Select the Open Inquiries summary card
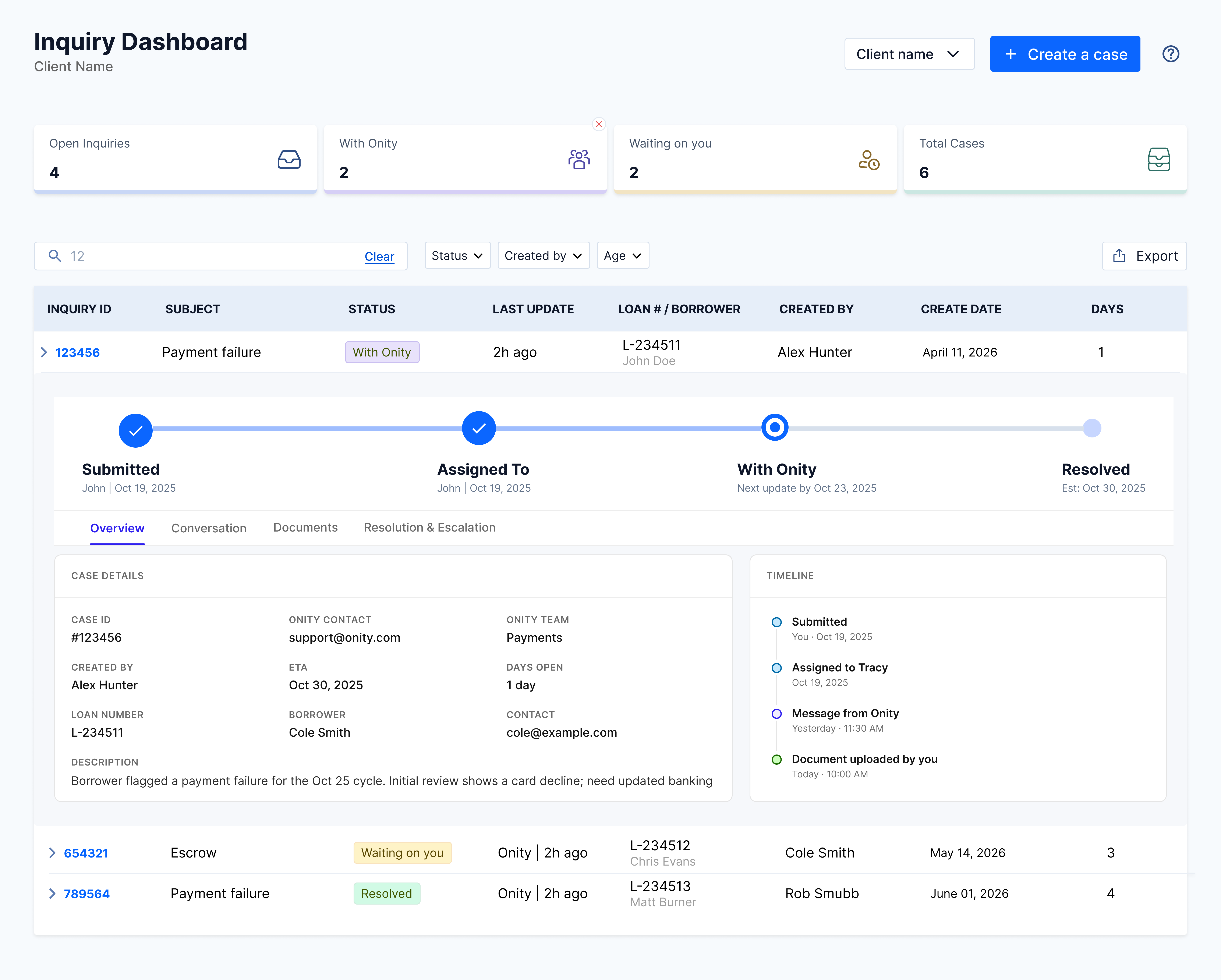 pyautogui.click(x=175, y=159)
